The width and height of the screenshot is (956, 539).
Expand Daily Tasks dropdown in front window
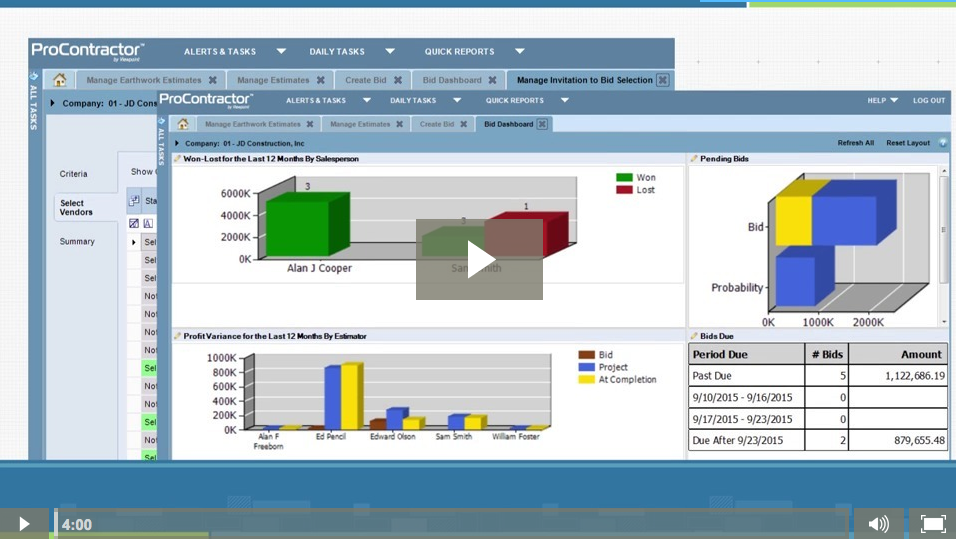(x=457, y=100)
